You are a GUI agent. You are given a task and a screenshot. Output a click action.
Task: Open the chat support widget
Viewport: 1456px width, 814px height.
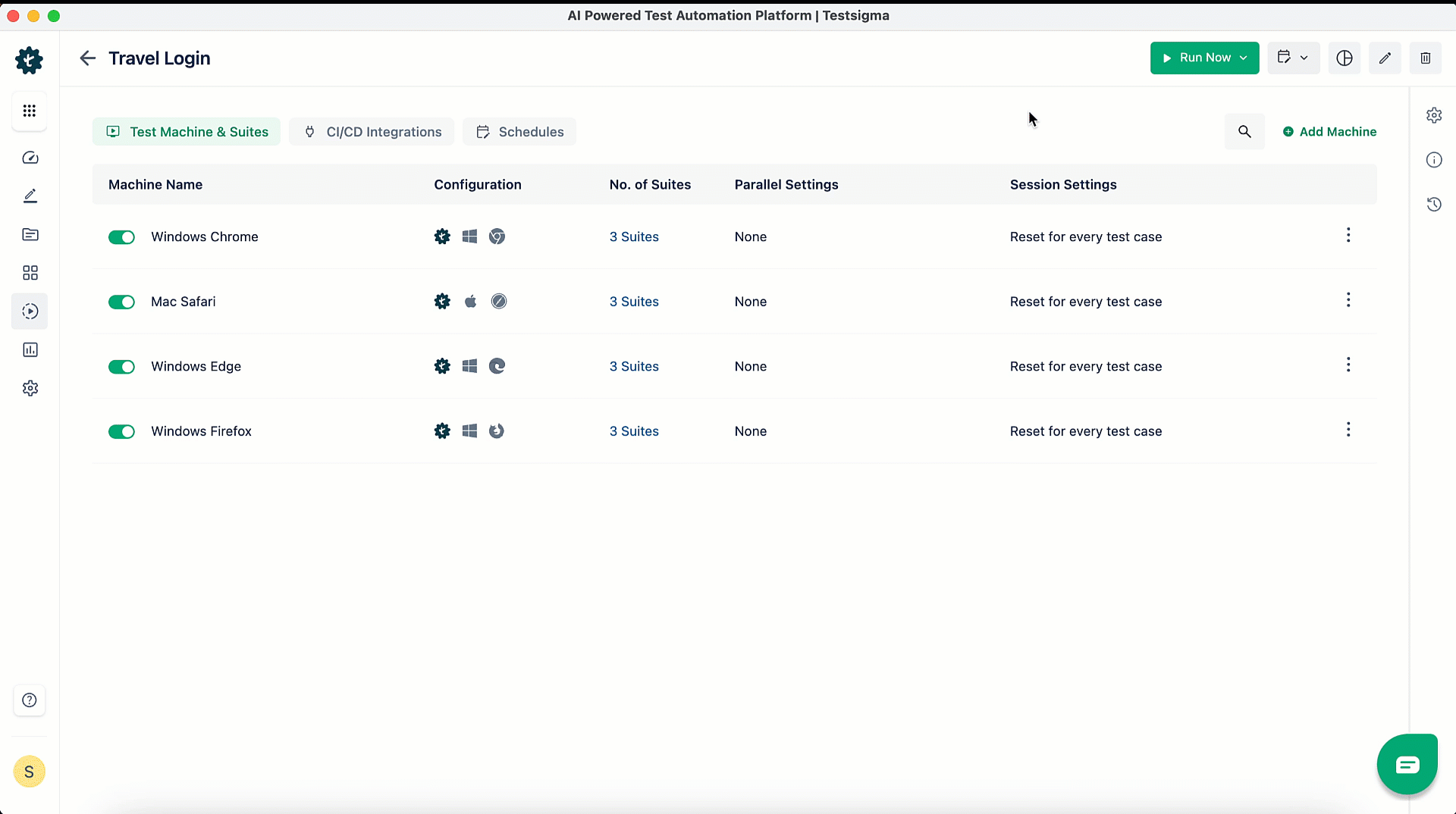(1407, 764)
